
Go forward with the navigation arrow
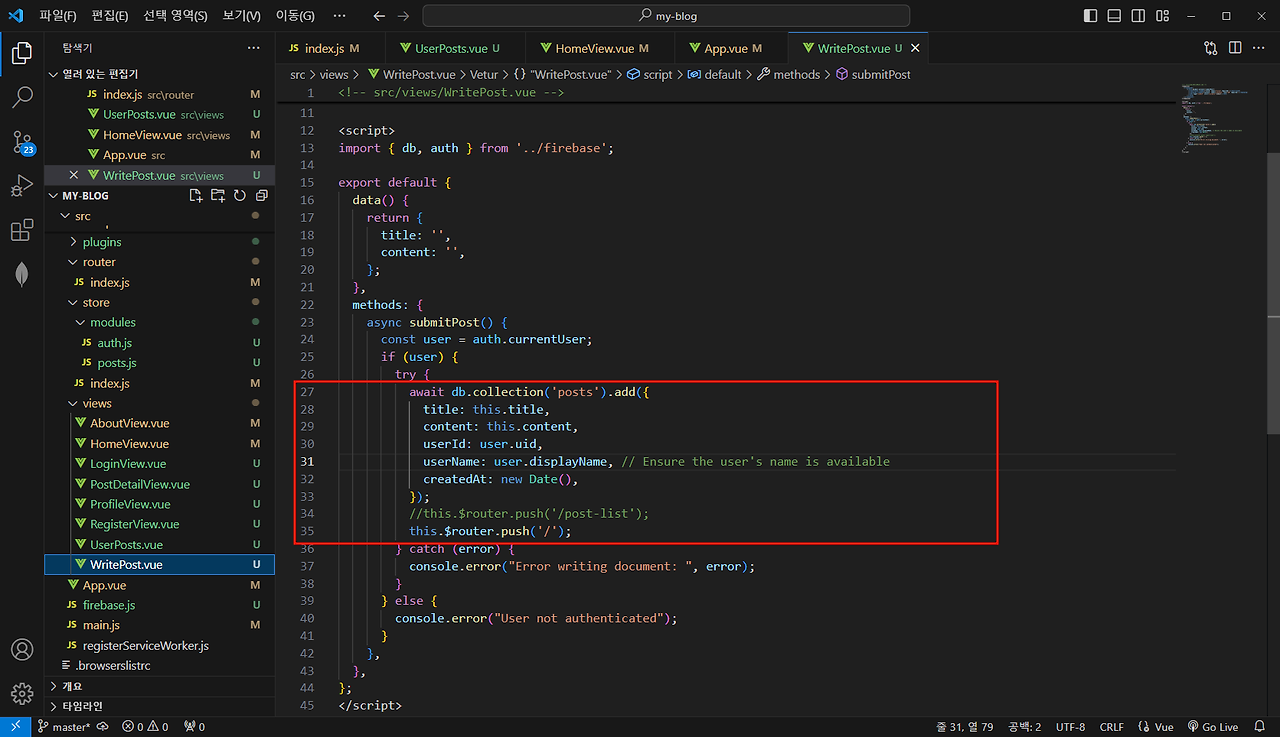point(403,16)
